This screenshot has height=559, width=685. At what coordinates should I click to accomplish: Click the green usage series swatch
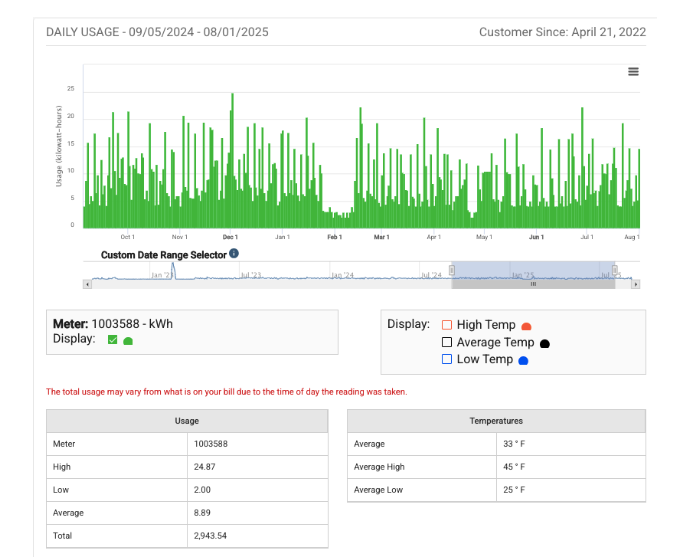pyautogui.click(x=128, y=341)
